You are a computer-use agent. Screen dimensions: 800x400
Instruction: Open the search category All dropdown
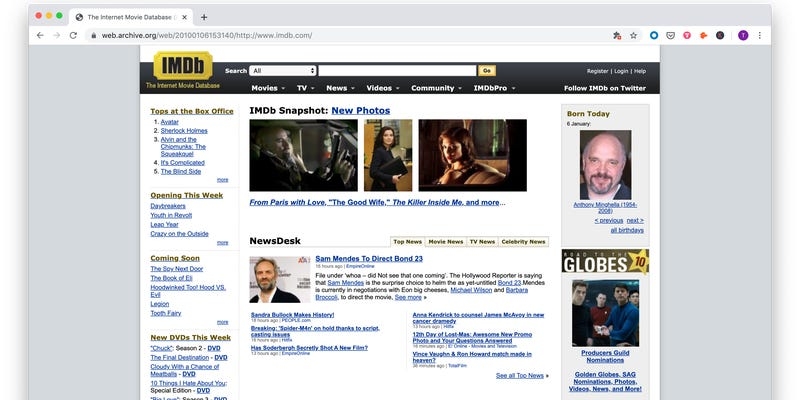(x=283, y=71)
